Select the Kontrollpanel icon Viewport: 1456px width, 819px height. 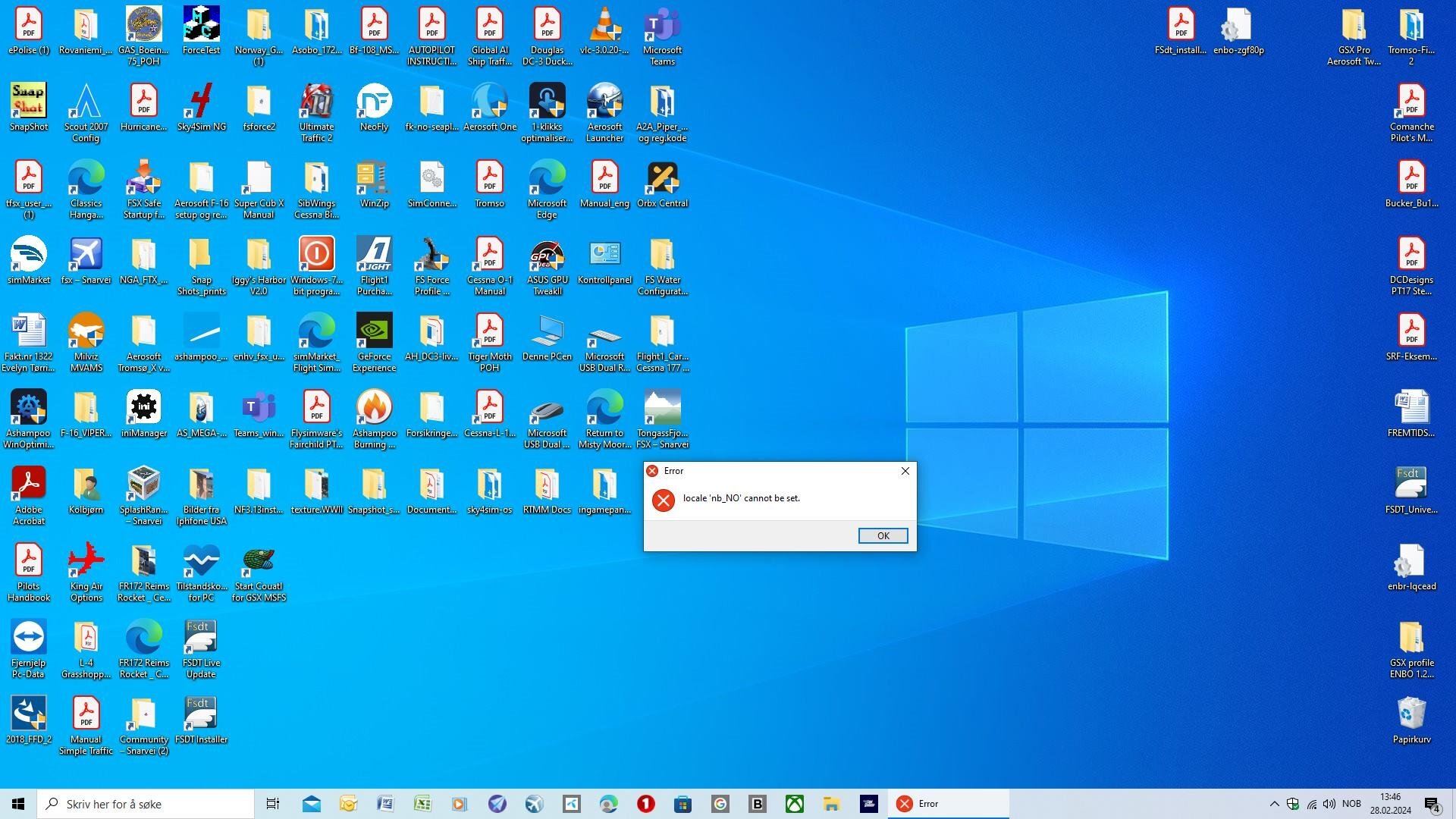[604, 261]
